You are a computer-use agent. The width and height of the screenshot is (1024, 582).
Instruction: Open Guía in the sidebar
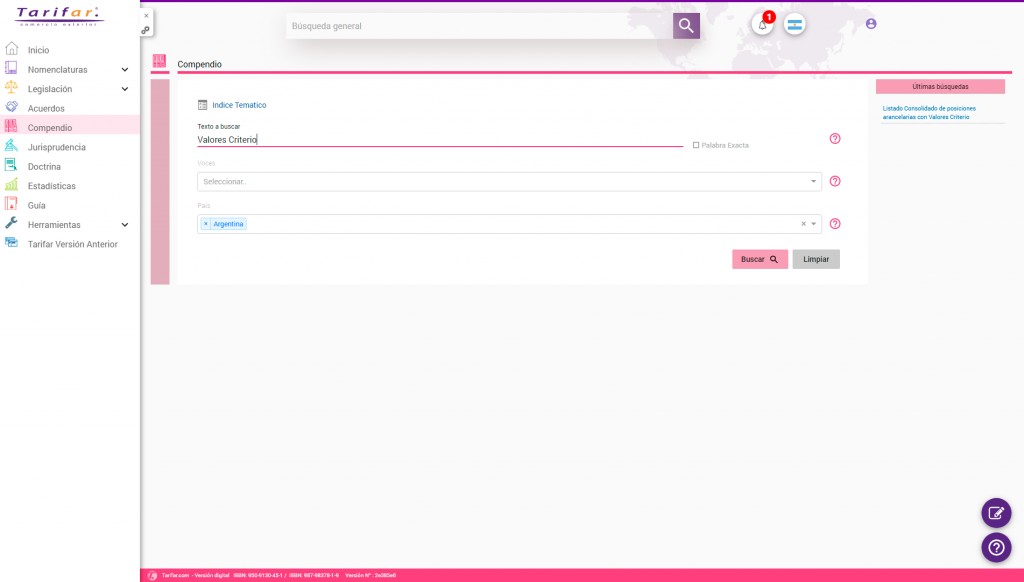[x=37, y=205]
